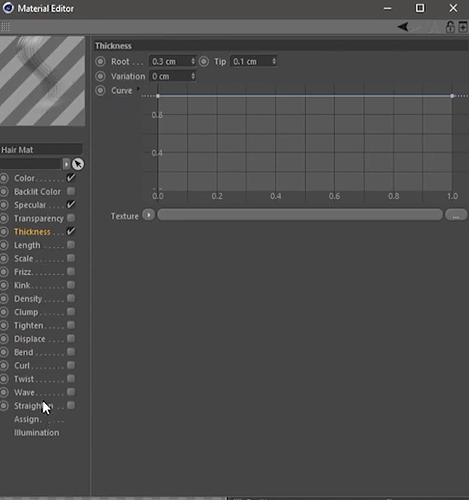
Task: Click the Tip keyframe circle icon
Action: point(204,62)
